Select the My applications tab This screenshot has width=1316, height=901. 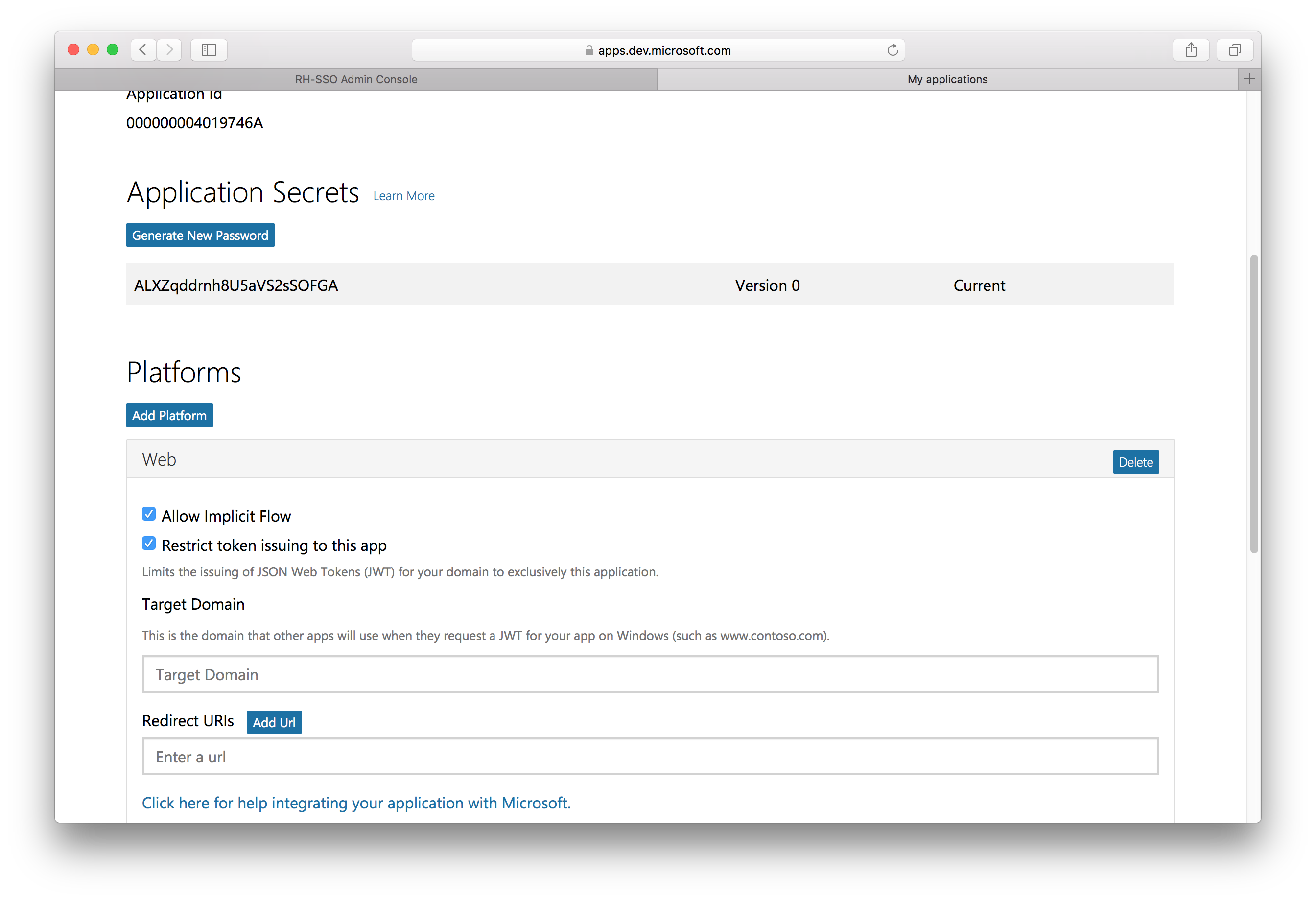coord(947,79)
